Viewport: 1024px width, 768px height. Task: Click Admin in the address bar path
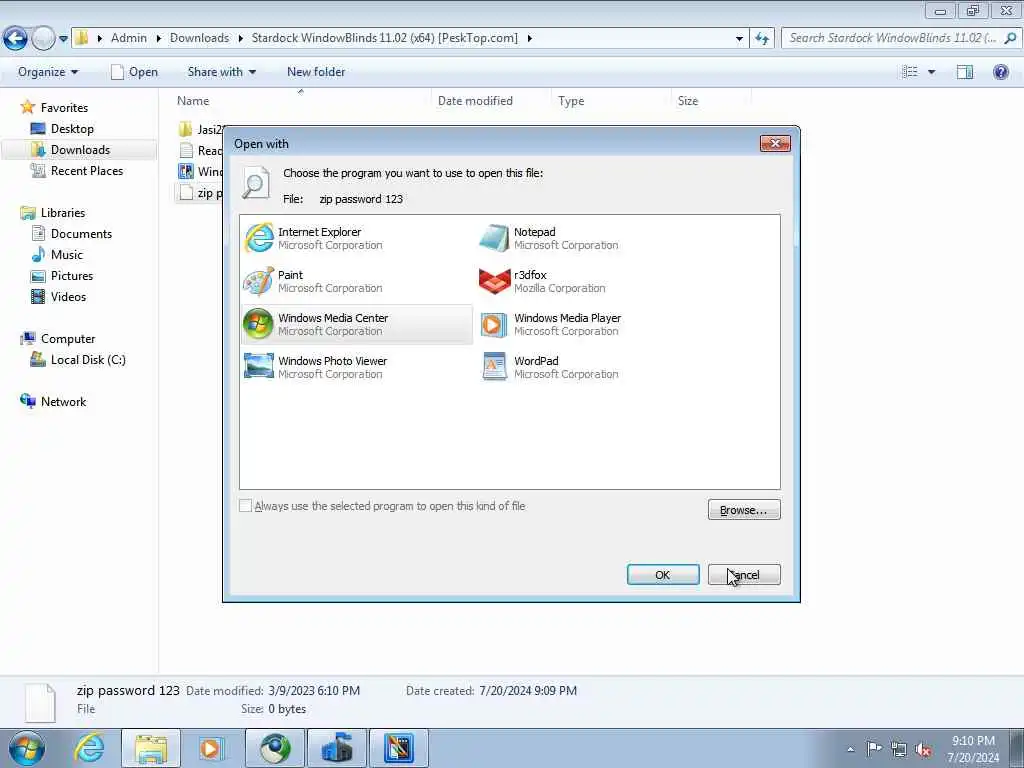tap(129, 38)
